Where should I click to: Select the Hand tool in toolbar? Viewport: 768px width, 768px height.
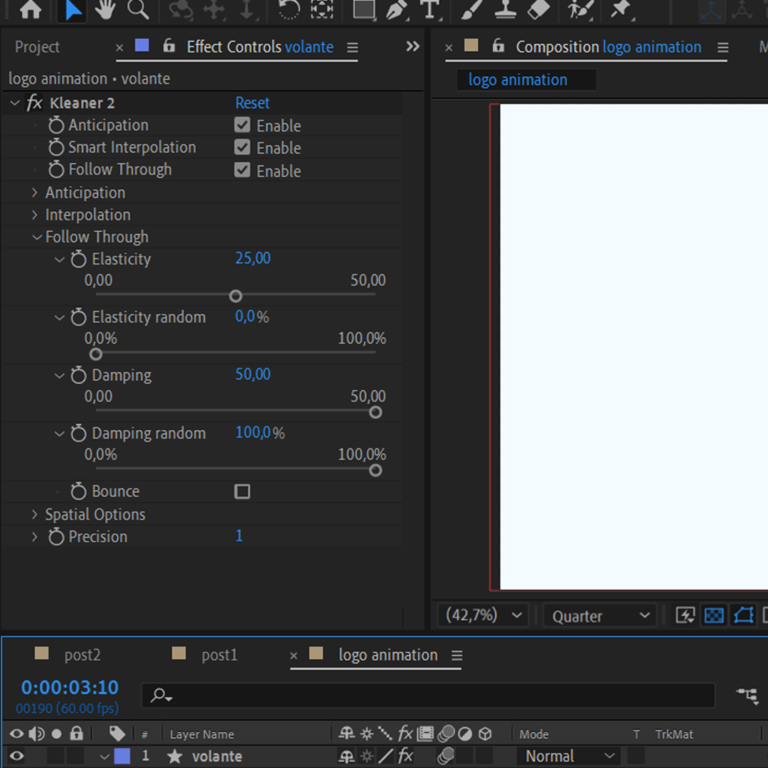(105, 9)
